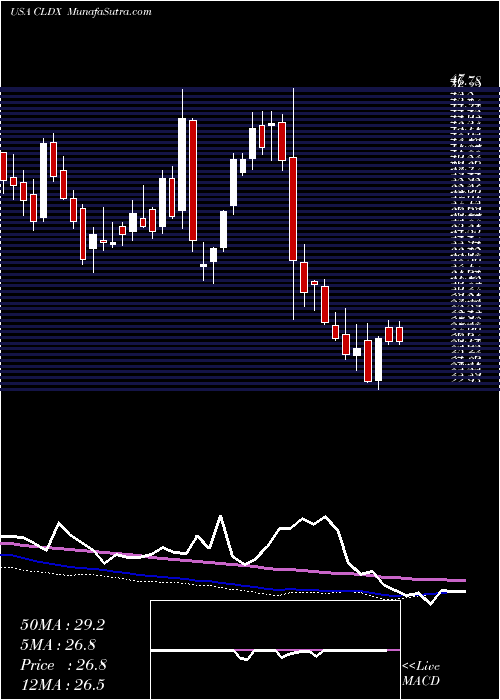Click the 'USA CLDX MunafaSutra.com' header text
This screenshot has width=500, height=700.
coord(80,12)
